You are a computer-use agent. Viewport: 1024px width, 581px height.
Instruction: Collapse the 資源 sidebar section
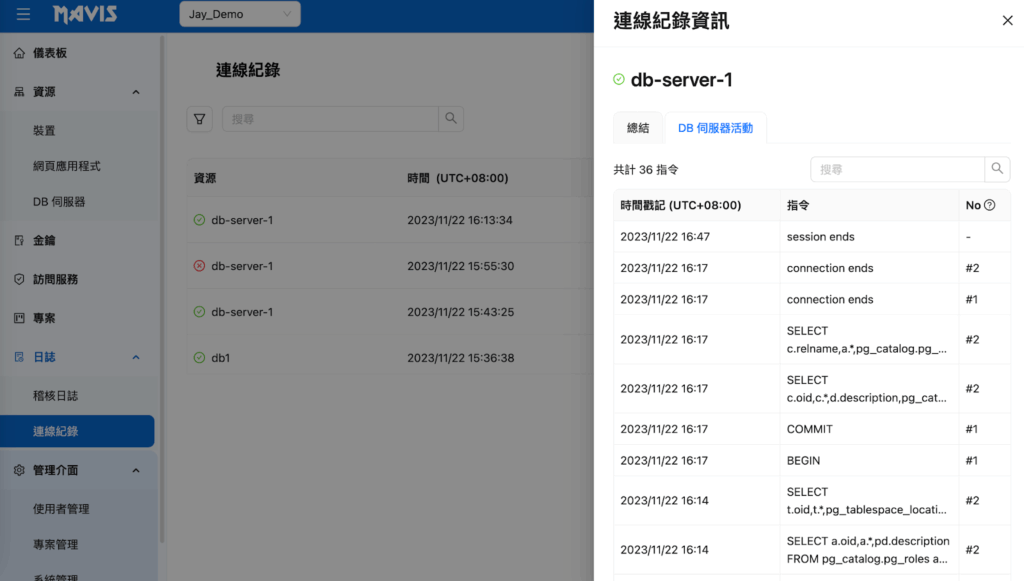pos(136,92)
